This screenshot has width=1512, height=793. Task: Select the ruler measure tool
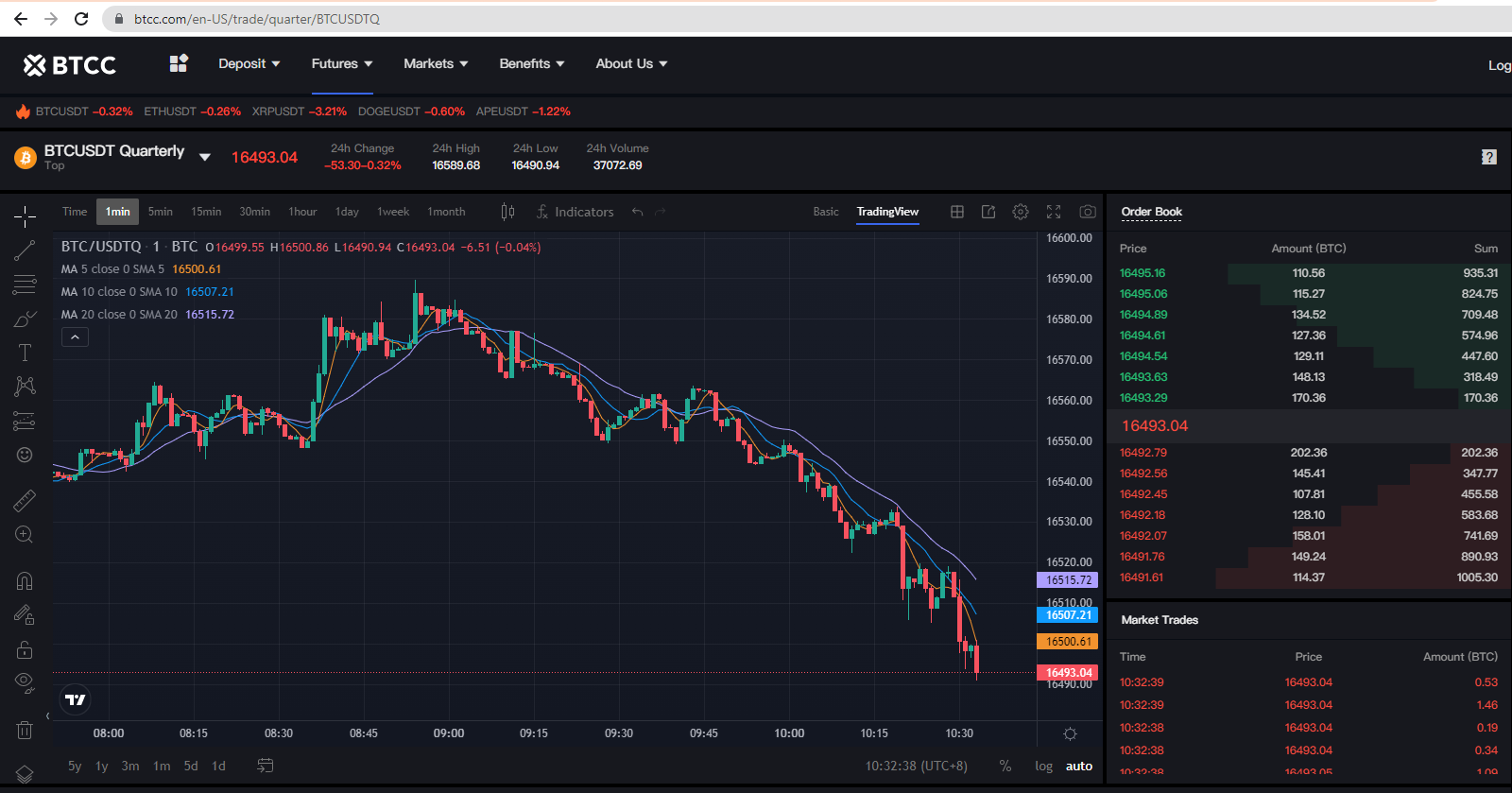pos(25,500)
